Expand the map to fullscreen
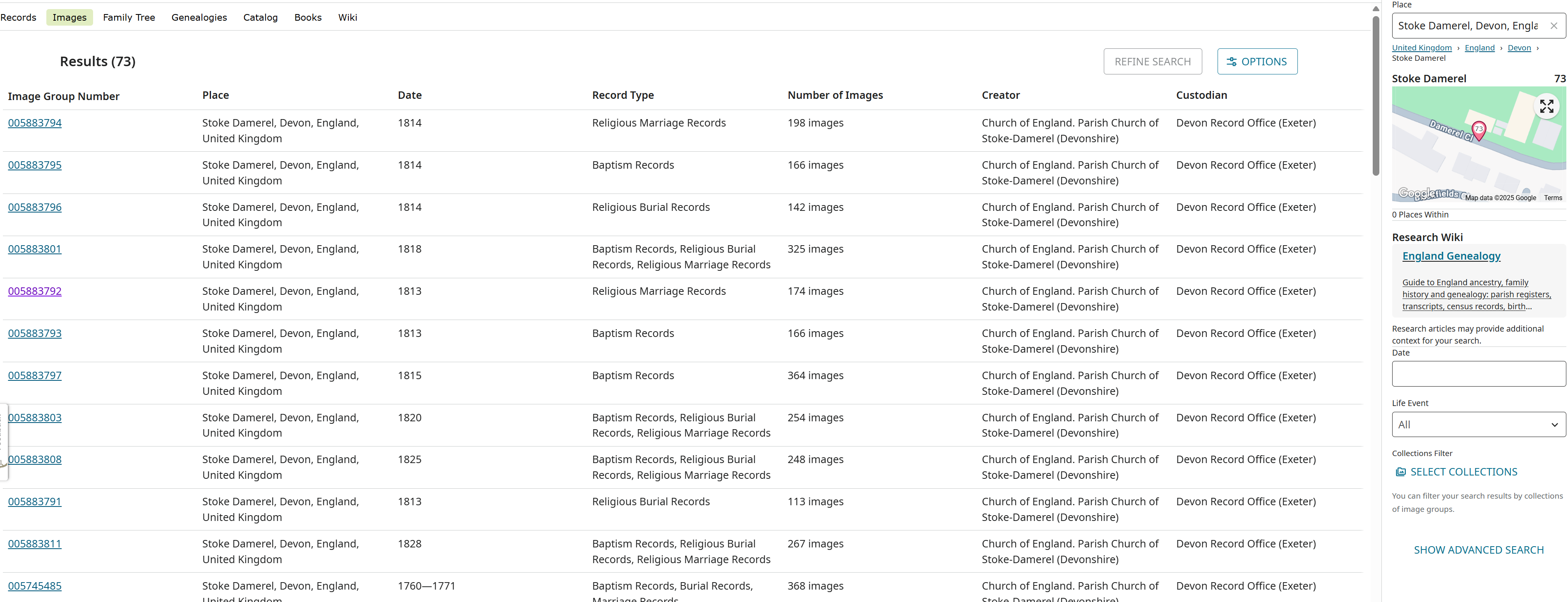1568x602 pixels. pos(1546,106)
